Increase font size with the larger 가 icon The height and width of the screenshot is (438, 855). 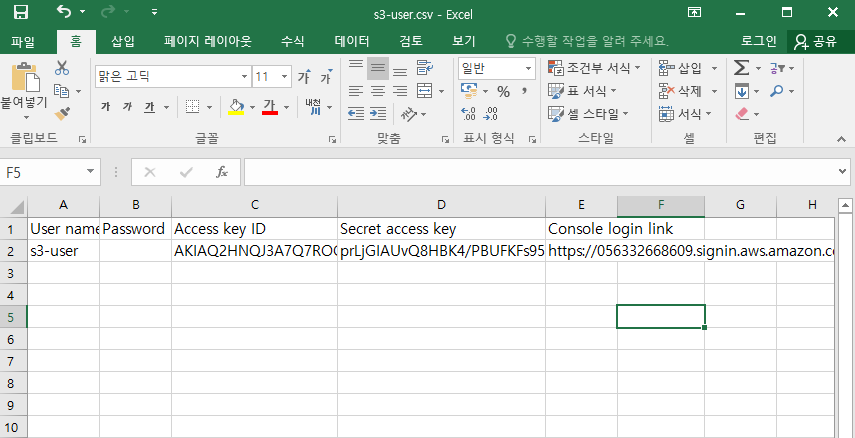305,77
